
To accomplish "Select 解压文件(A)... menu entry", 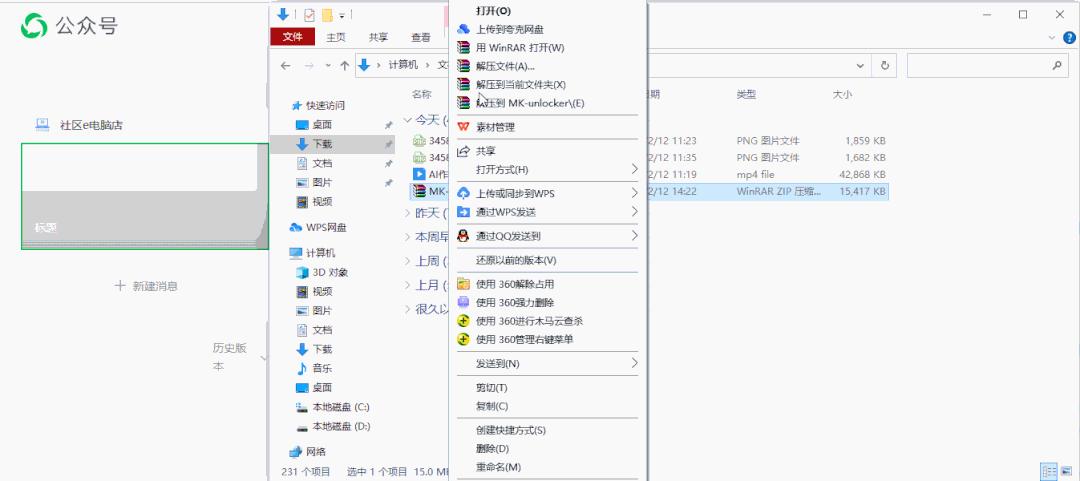I will tap(506, 66).
